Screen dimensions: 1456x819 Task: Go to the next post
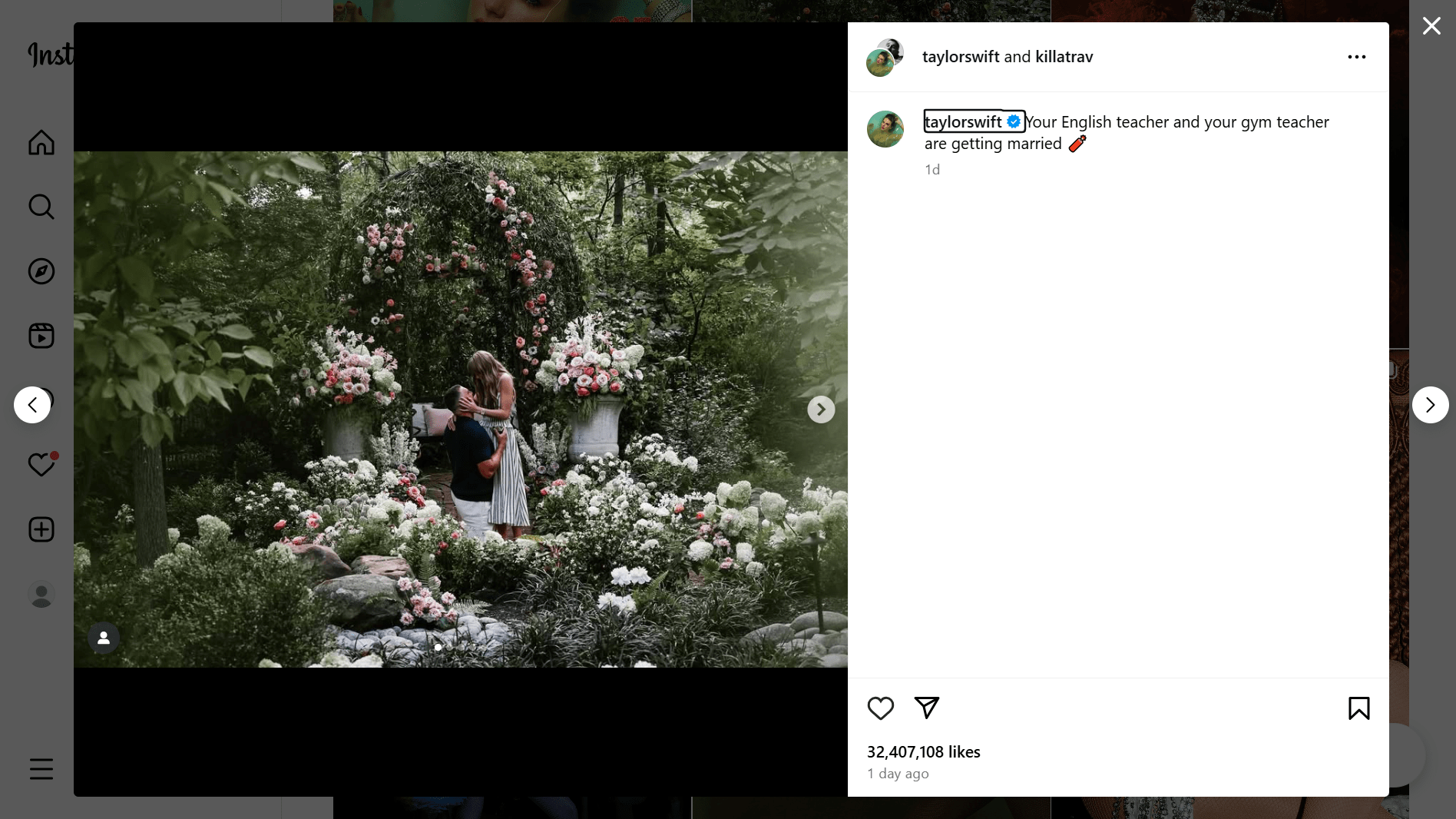click(x=1430, y=405)
